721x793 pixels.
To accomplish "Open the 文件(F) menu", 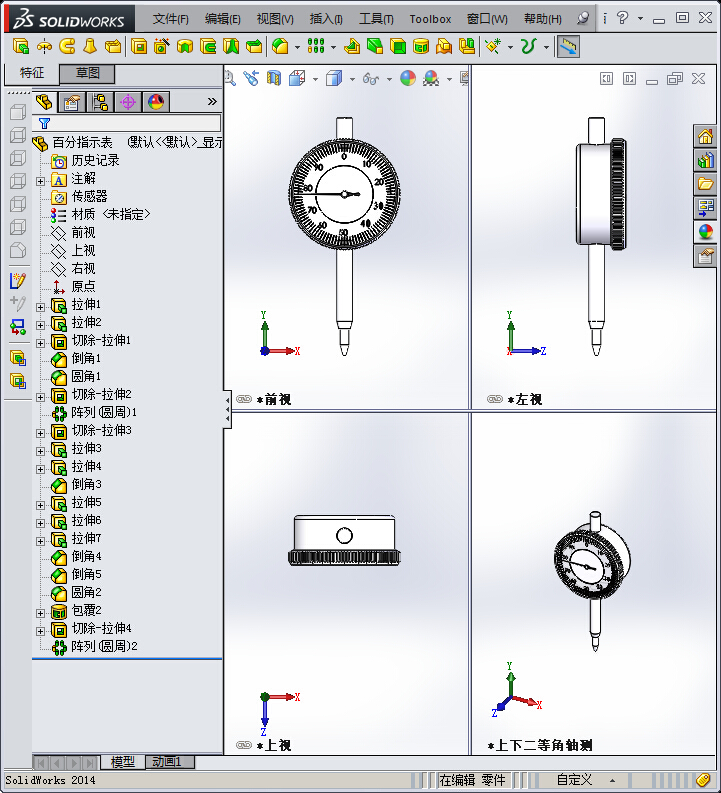I will coord(170,19).
